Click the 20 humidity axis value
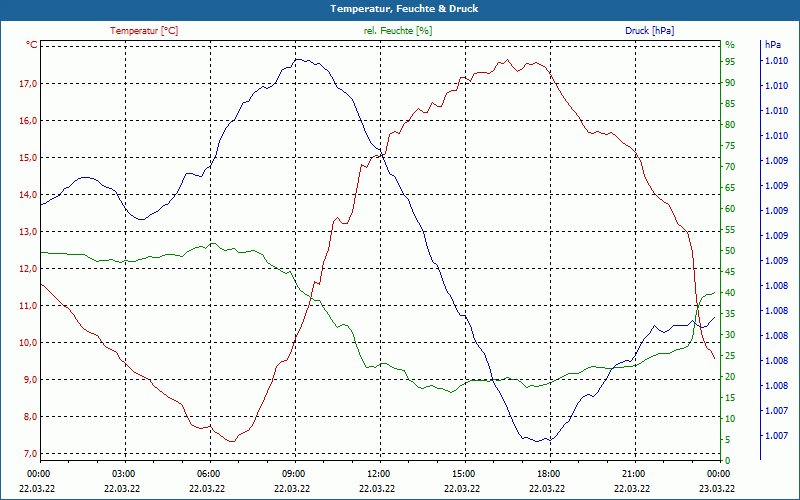The width and height of the screenshot is (800, 500). (x=730, y=377)
